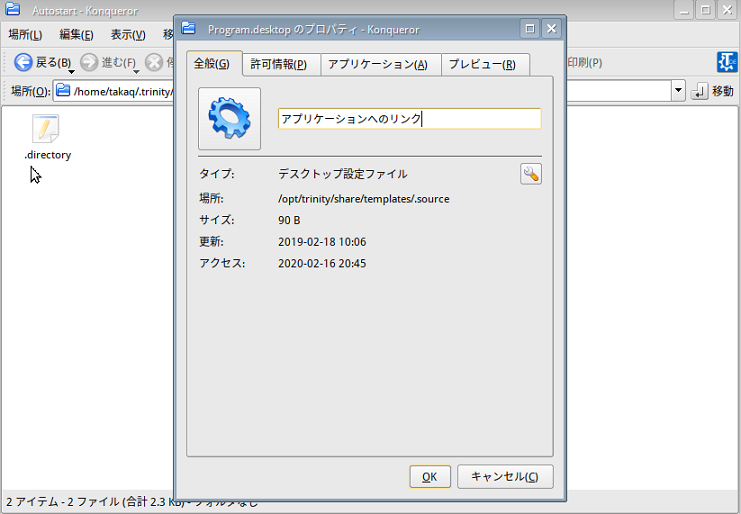Select the .directory file icon

click(x=45, y=128)
